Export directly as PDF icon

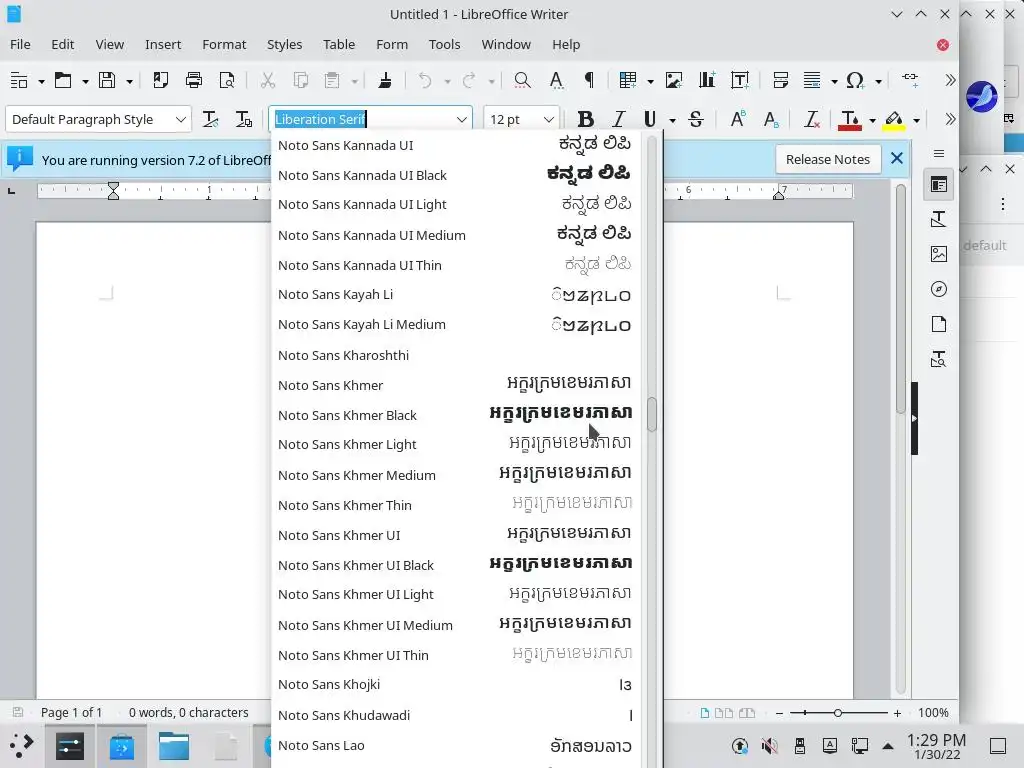click(160, 80)
